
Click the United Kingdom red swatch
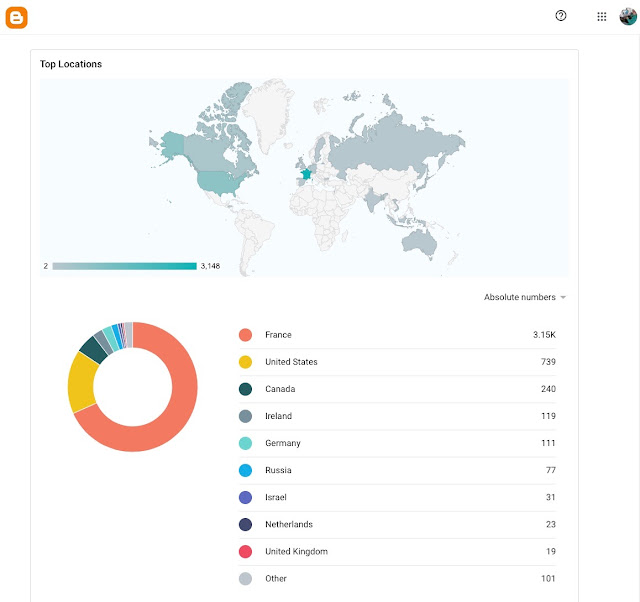click(245, 551)
